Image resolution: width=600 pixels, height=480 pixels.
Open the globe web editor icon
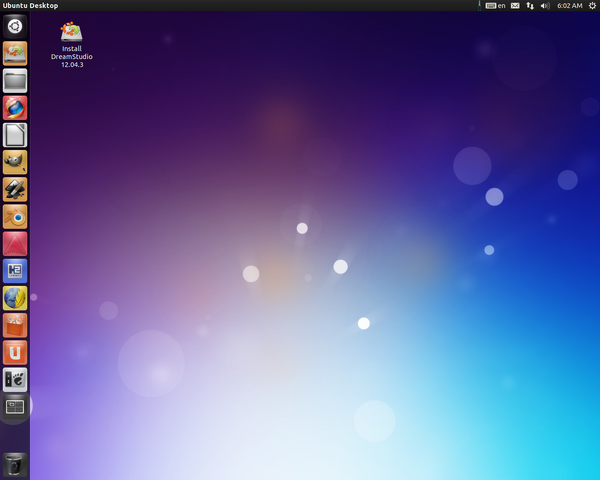15,298
